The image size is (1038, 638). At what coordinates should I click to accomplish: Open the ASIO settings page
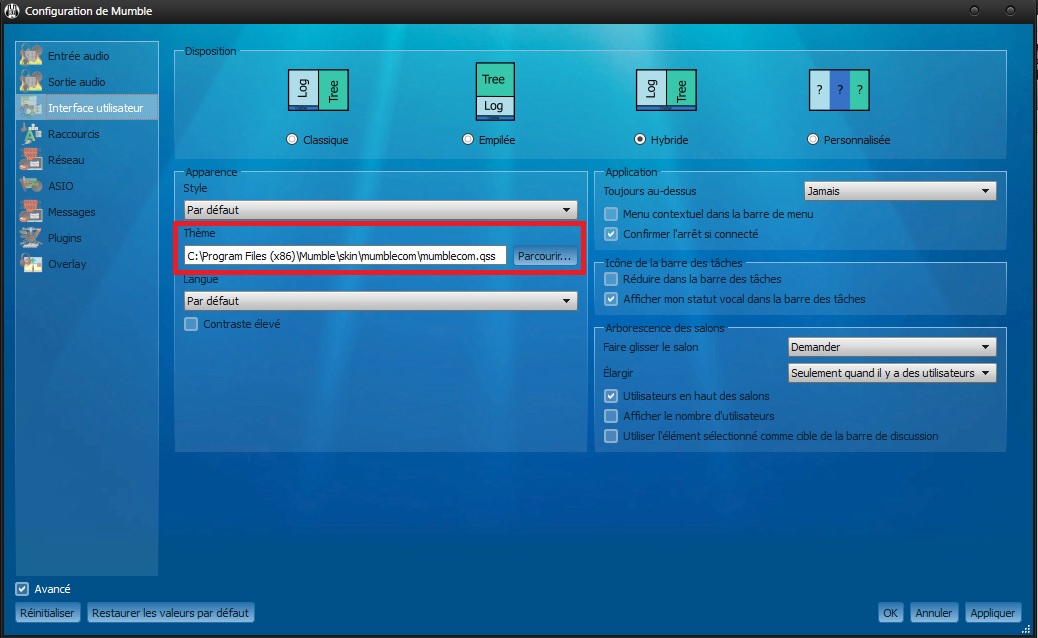click(x=87, y=186)
